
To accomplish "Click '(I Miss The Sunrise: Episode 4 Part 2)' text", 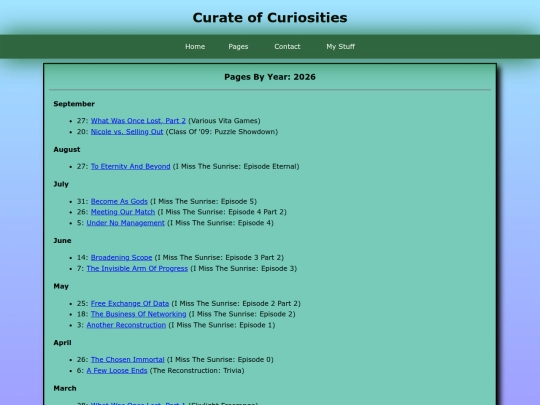I will coord(222,212).
